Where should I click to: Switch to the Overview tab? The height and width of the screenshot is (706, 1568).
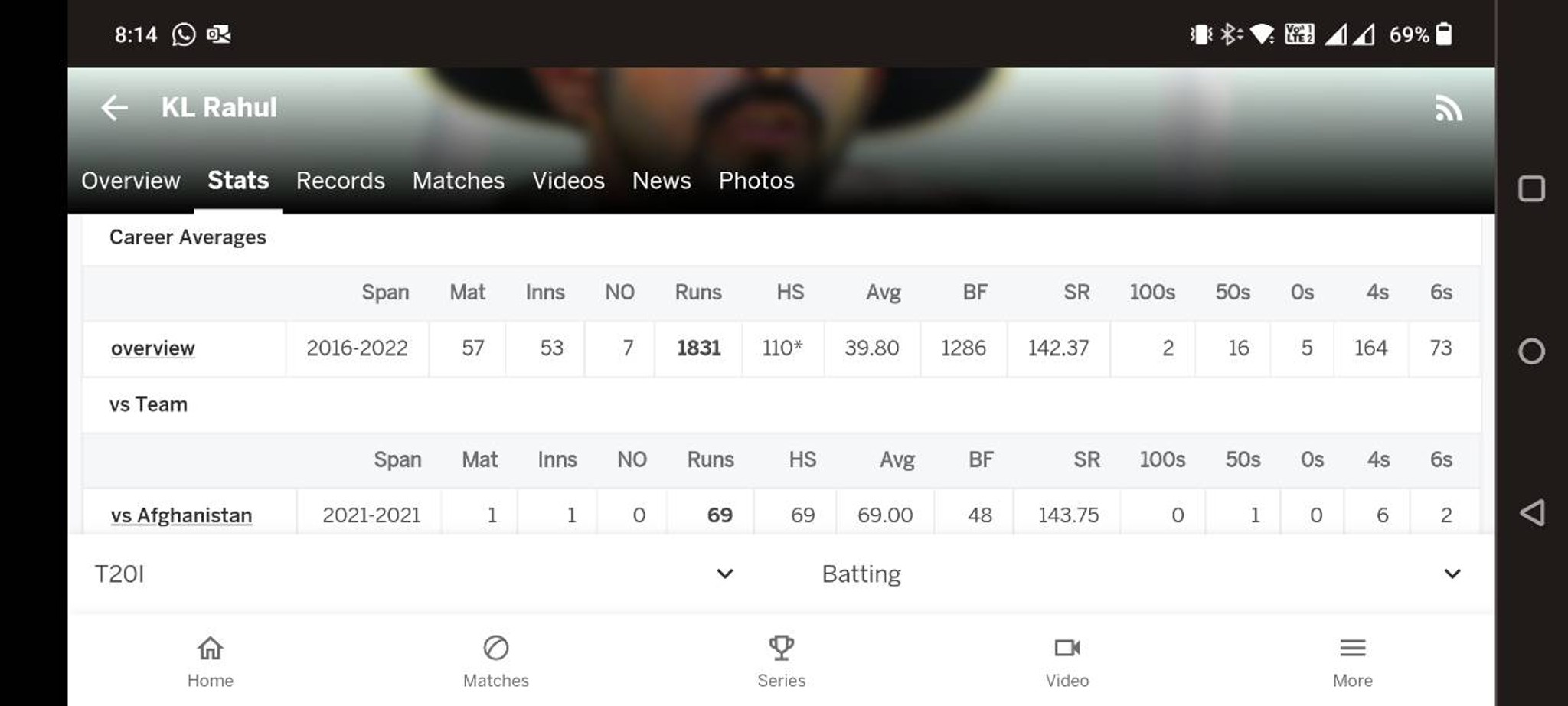coord(131,181)
